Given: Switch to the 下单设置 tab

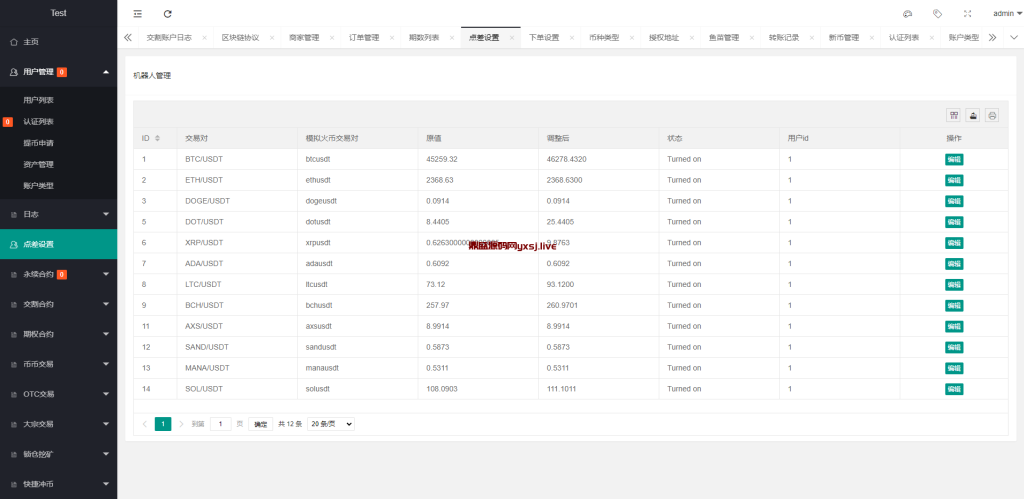Looking at the screenshot, I should point(544,38).
